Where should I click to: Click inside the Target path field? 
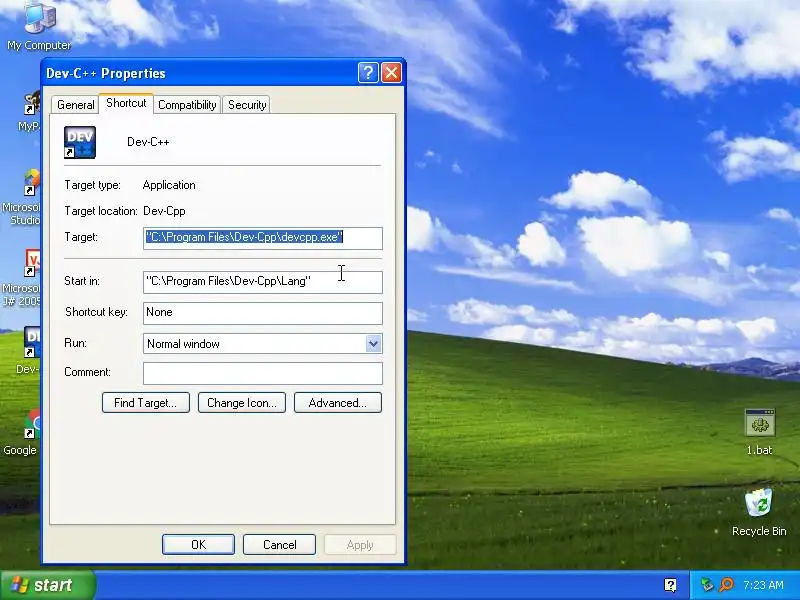tap(263, 238)
